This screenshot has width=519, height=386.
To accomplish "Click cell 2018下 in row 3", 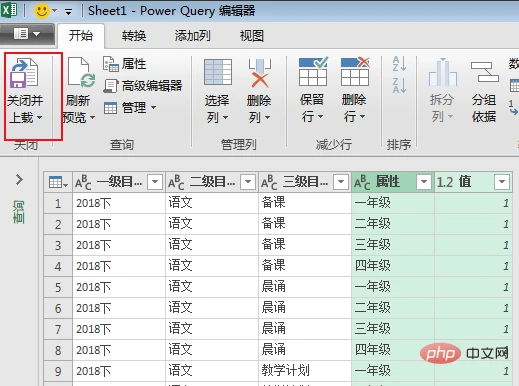I will [119, 245].
